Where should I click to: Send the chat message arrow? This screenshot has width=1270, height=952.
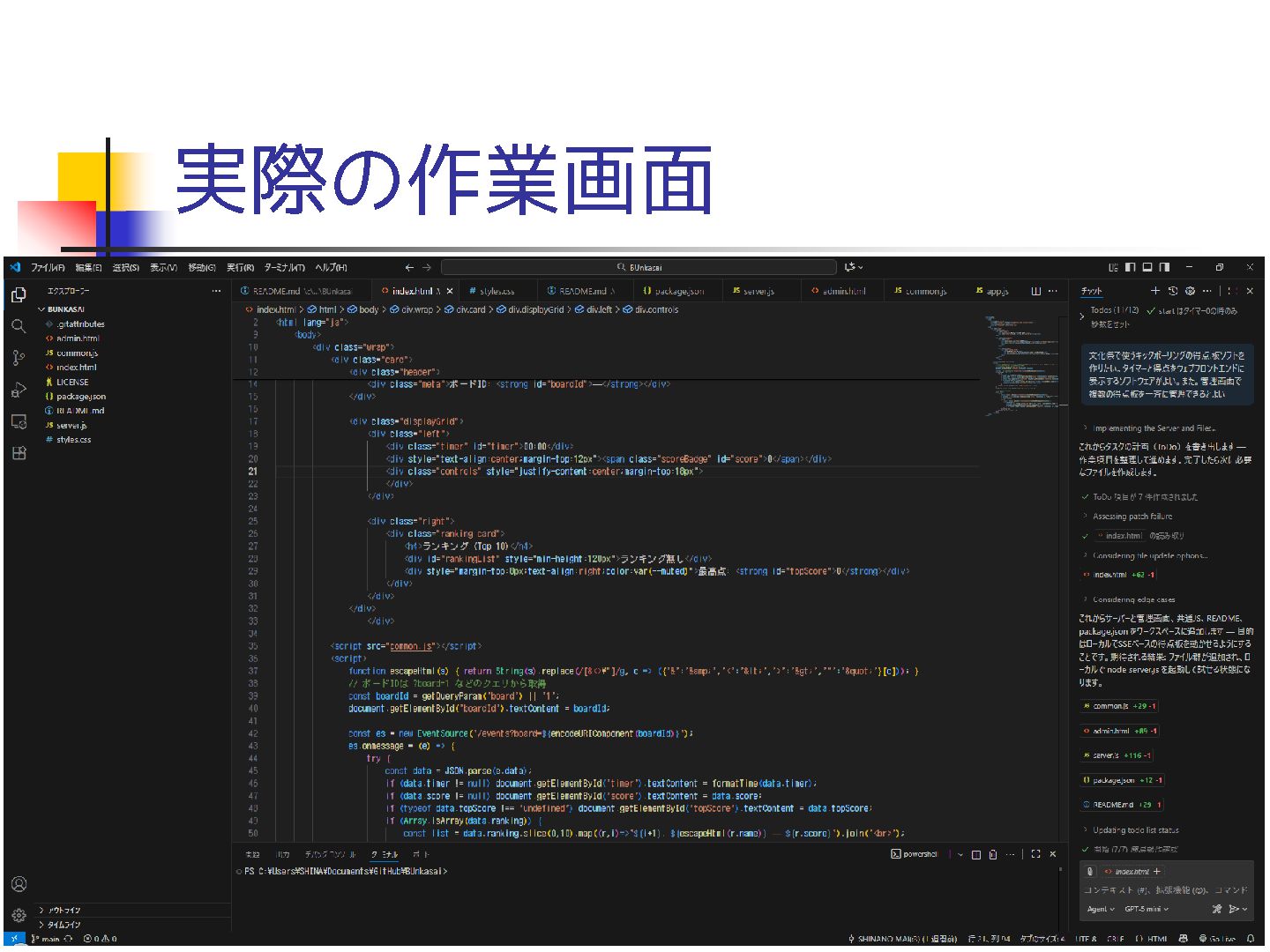[x=1234, y=909]
